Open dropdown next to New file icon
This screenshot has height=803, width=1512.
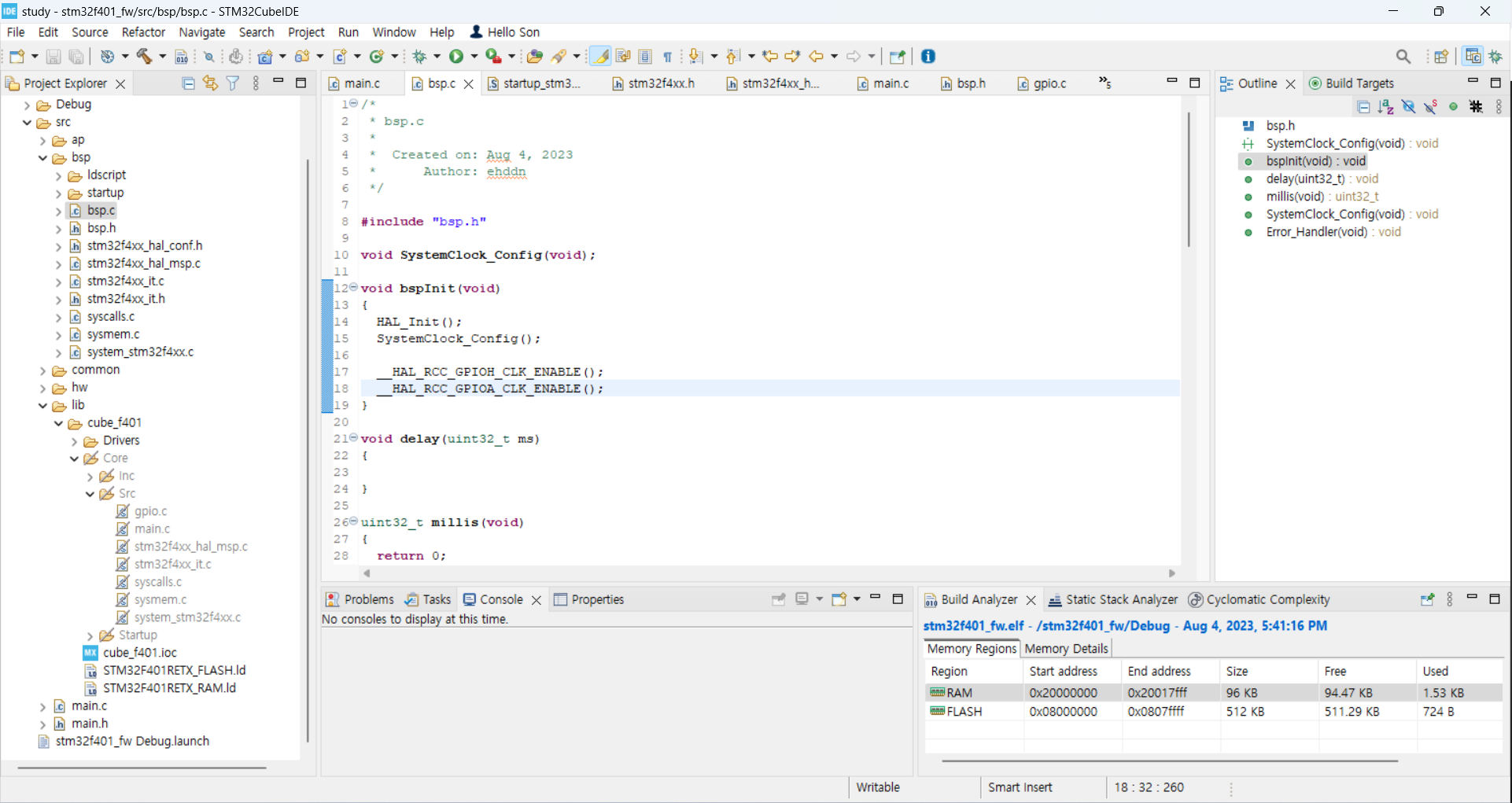35,57
